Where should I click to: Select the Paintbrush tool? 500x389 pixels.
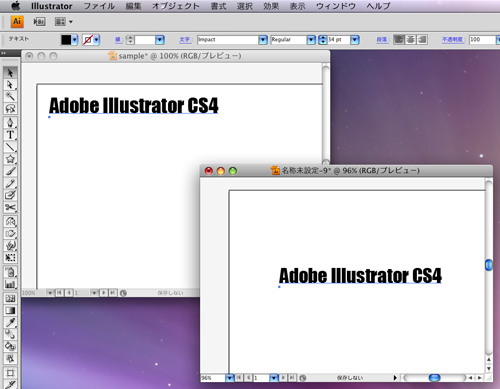[10, 171]
